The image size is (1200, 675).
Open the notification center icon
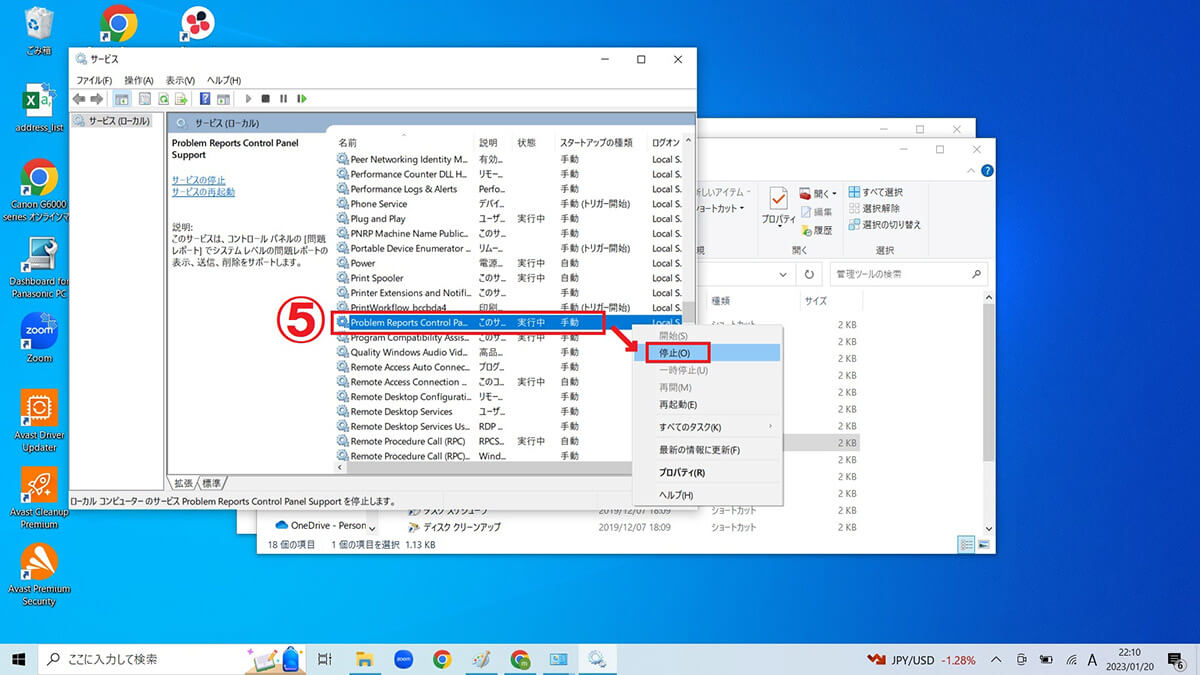point(1176,660)
